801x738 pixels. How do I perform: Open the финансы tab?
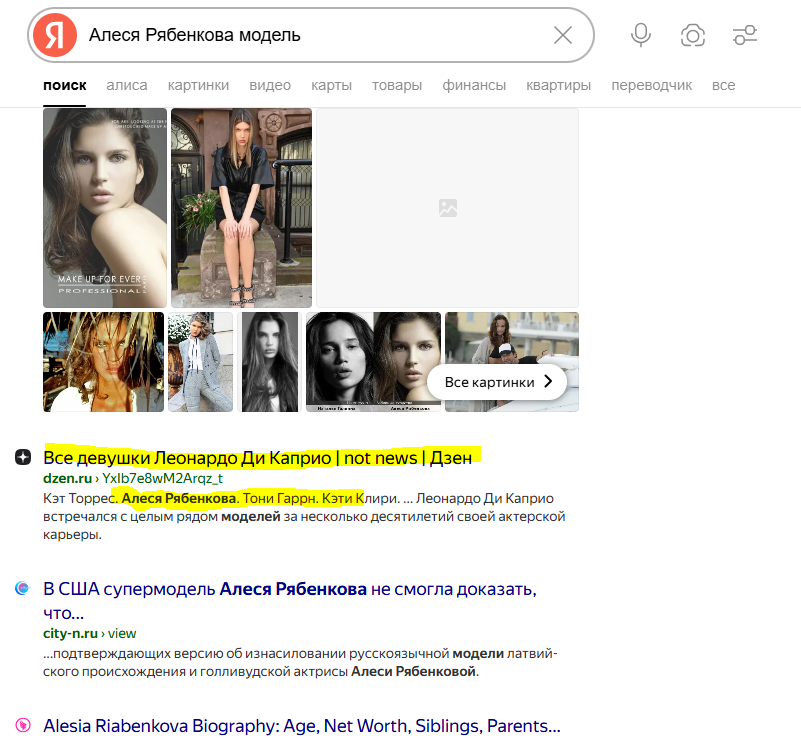click(x=474, y=85)
